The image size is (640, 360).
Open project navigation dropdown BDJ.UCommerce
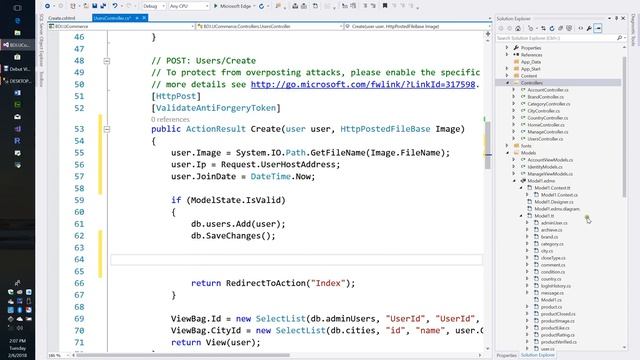coord(121,26)
